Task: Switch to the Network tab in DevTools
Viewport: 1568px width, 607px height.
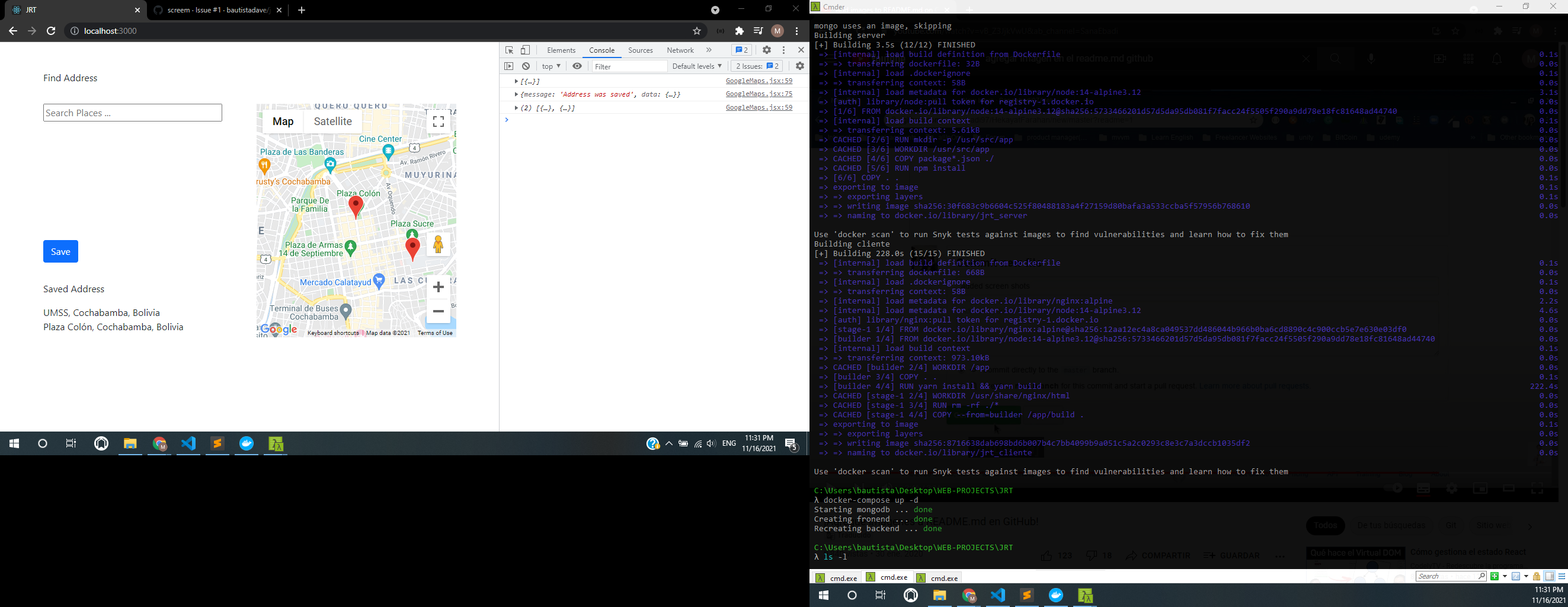Action: click(x=680, y=50)
